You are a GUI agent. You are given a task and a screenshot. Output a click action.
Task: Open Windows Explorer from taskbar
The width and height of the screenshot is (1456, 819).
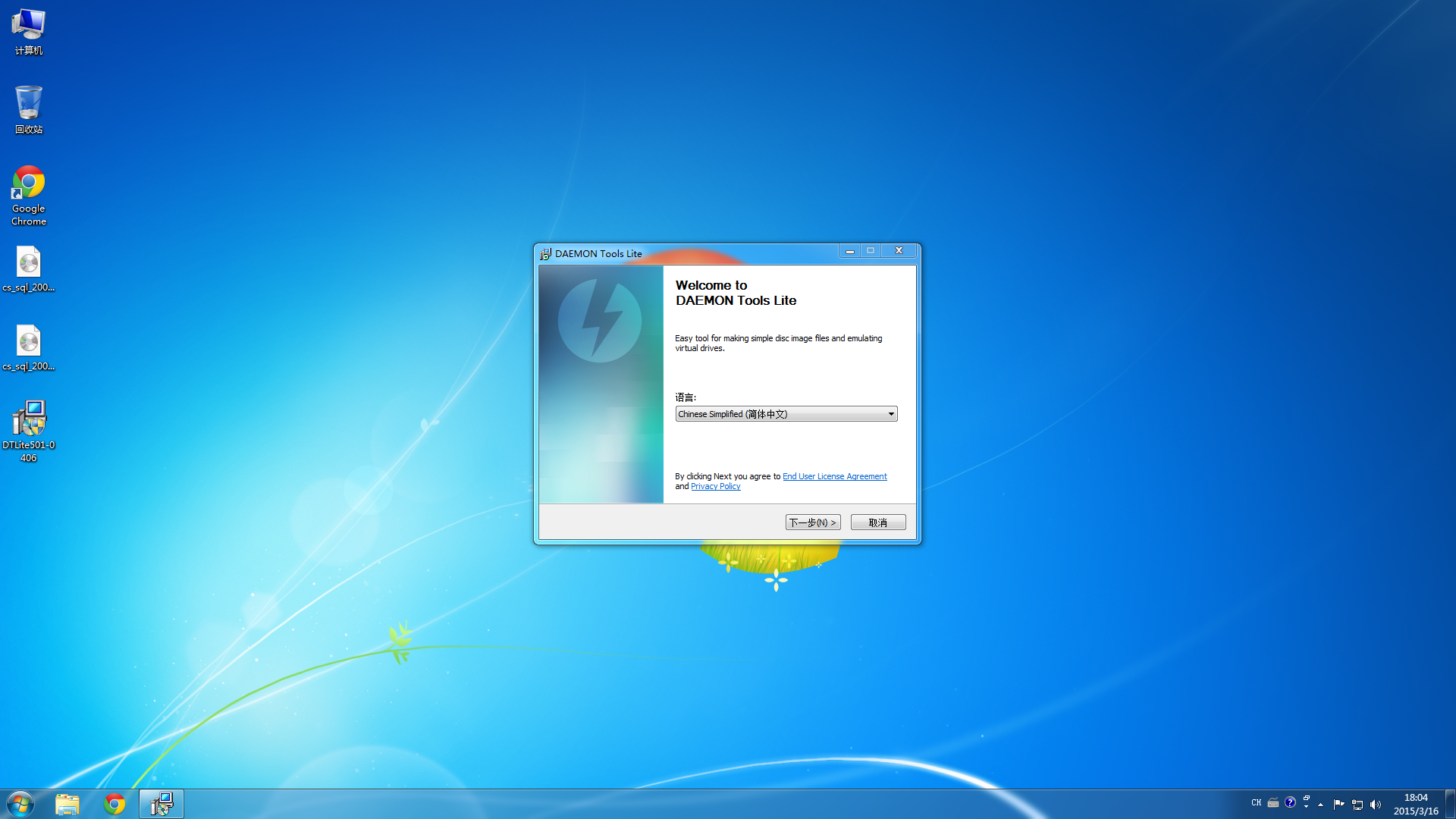pyautogui.click(x=67, y=804)
